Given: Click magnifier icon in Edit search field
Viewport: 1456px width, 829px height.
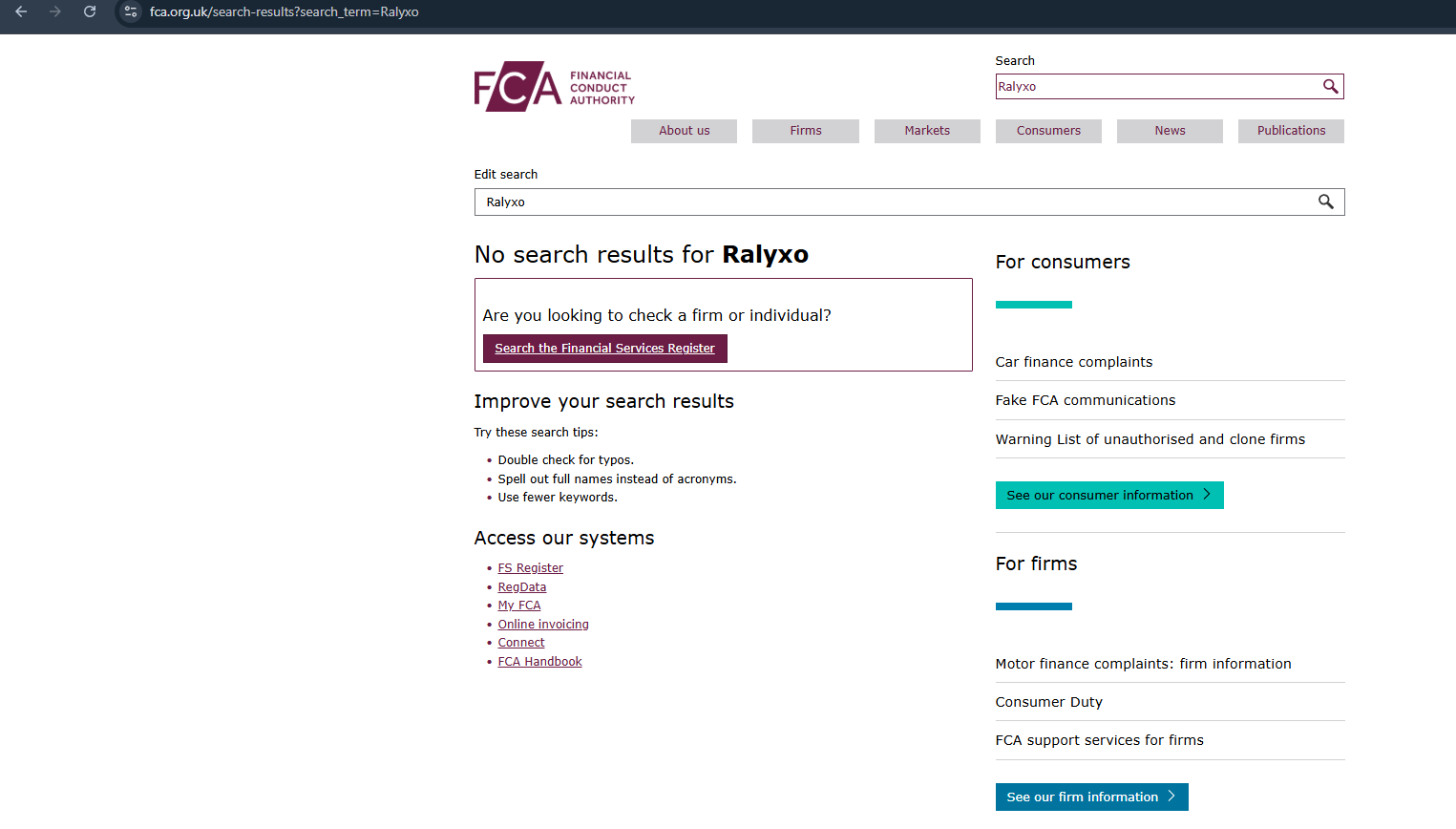Looking at the screenshot, I should [x=1325, y=202].
